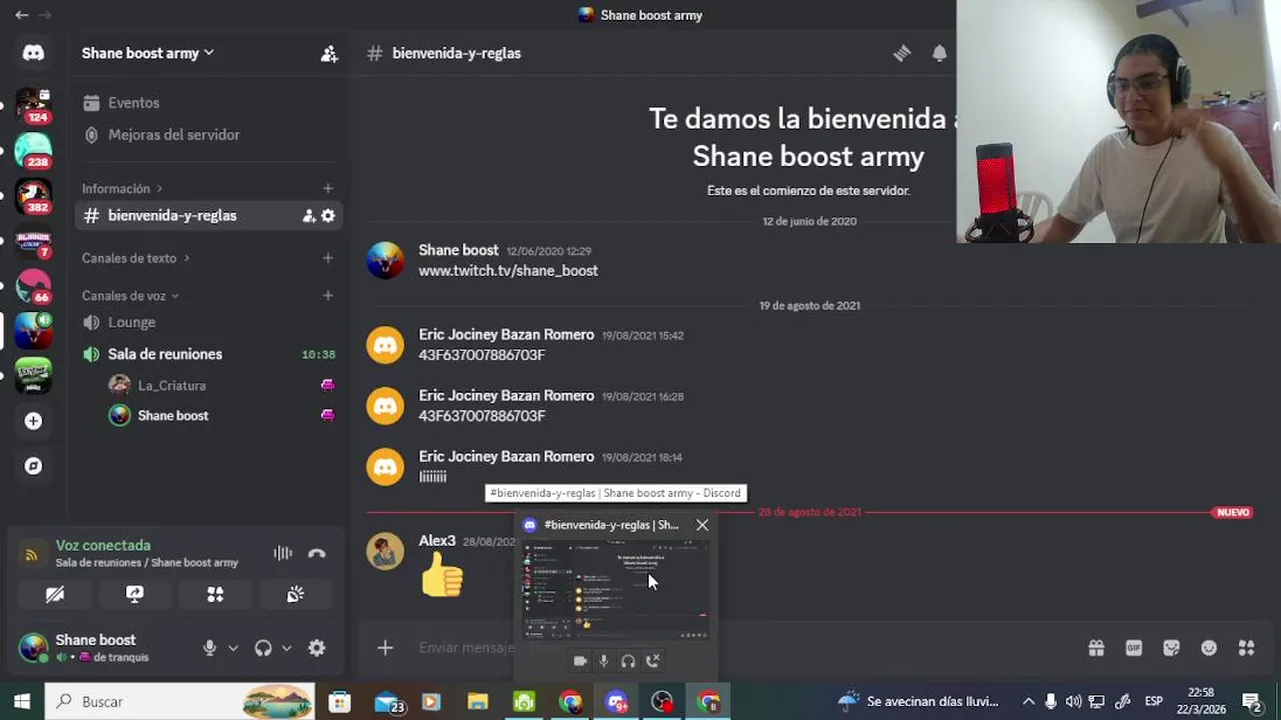Viewport: 1281px width, 720px height.
Task: Click Eric Jociney Bazan Romero's 15:42 username
Action: (506, 334)
